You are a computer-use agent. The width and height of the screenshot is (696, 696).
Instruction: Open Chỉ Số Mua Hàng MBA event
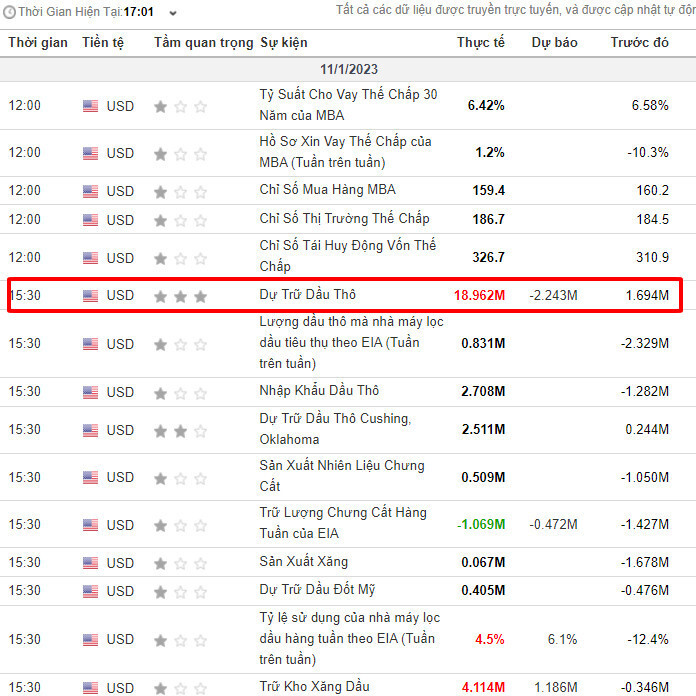pyautogui.click(x=328, y=190)
